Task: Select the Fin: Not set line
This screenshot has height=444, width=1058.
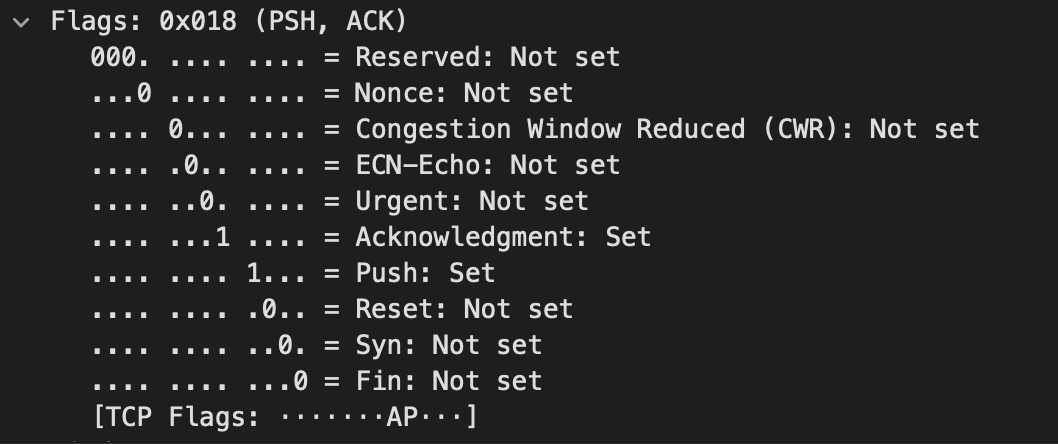Action: [x=316, y=381]
